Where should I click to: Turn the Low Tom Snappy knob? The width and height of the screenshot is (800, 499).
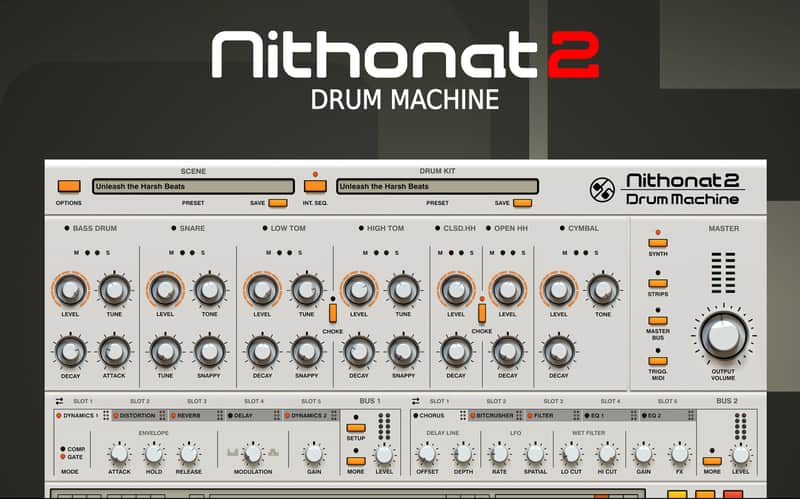307,352
